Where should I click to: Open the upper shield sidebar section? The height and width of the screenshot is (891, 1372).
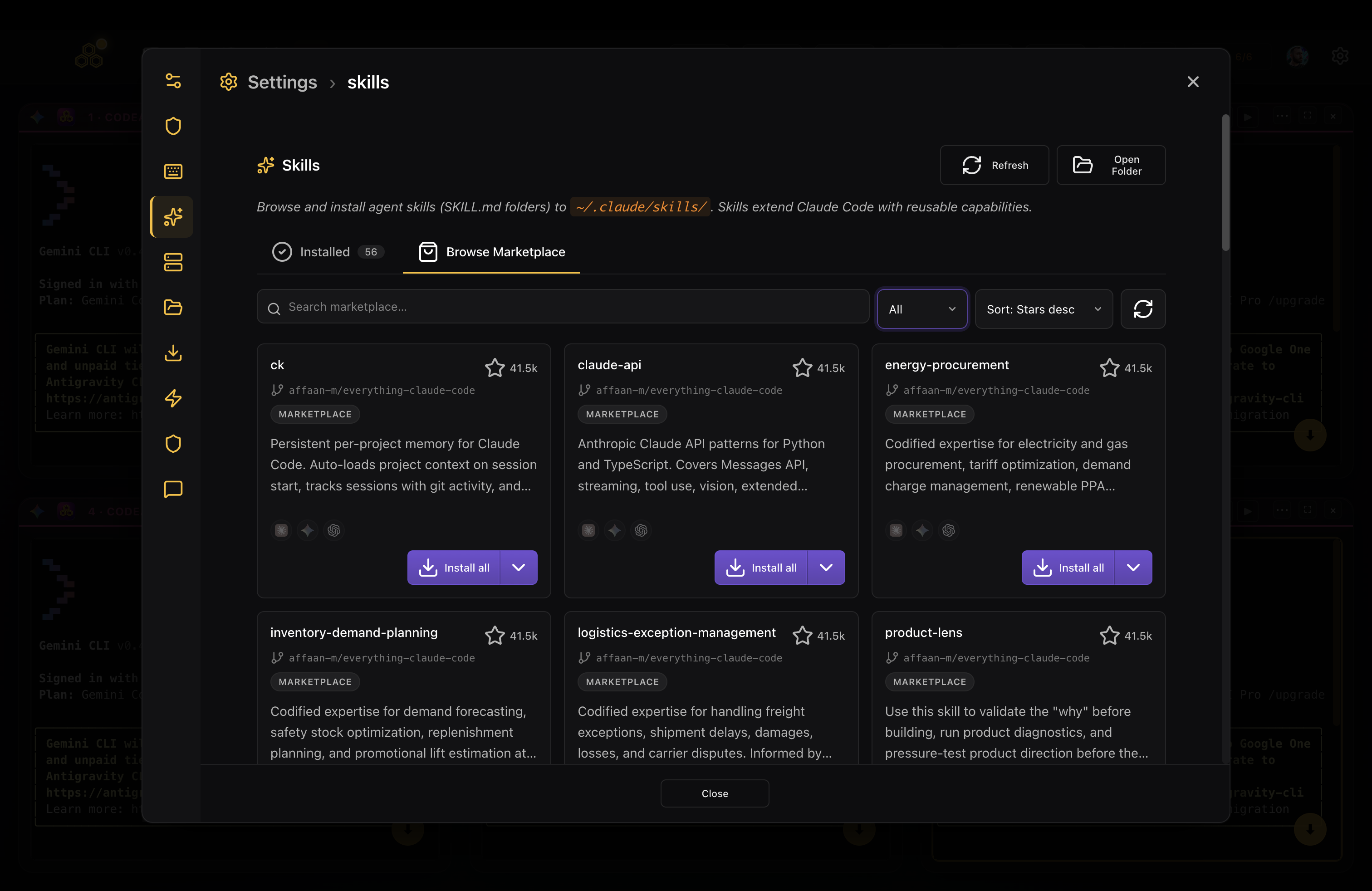click(x=173, y=126)
